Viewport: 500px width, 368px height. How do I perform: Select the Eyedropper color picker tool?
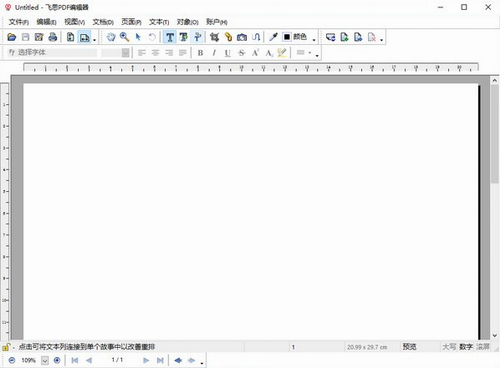[x=273, y=37]
